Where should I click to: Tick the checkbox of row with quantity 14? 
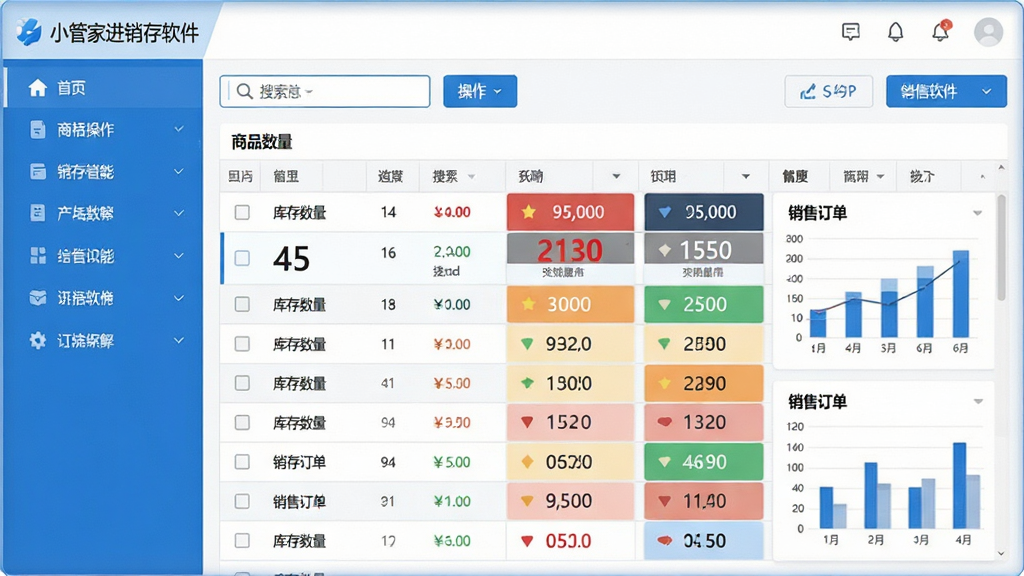pyautogui.click(x=242, y=212)
